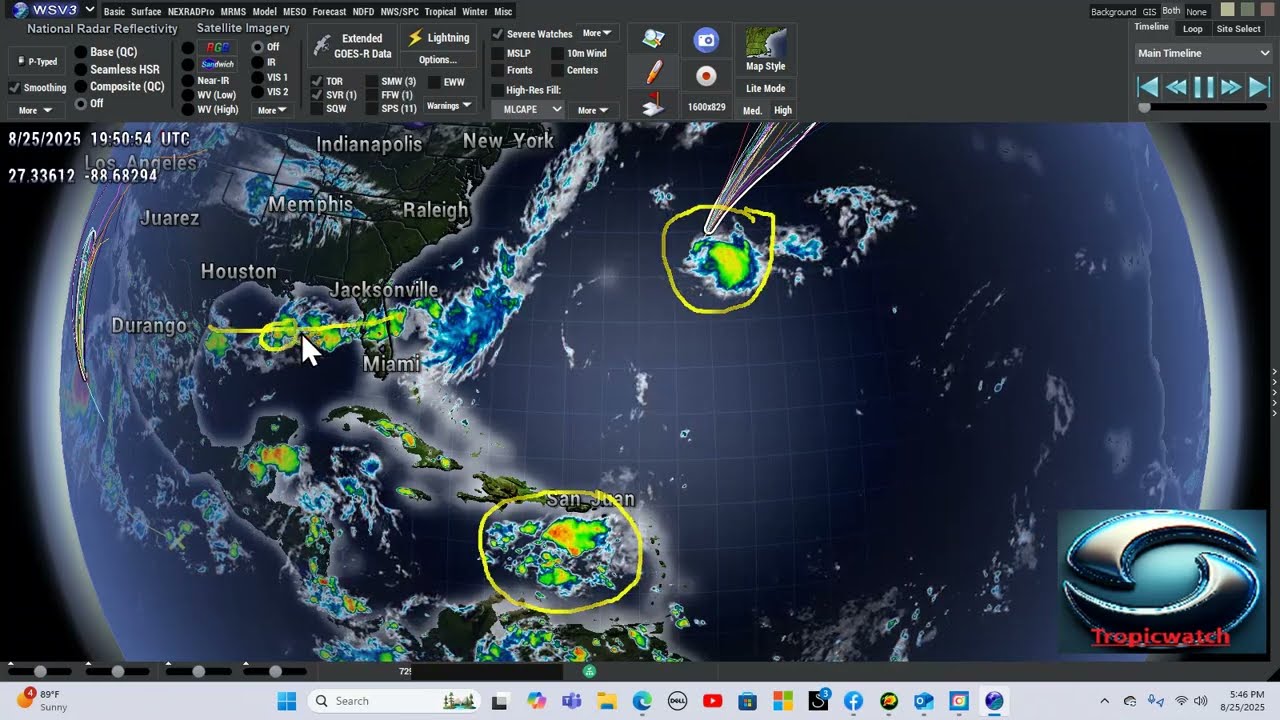Enable the 10m Wind checkbox

coord(557,53)
